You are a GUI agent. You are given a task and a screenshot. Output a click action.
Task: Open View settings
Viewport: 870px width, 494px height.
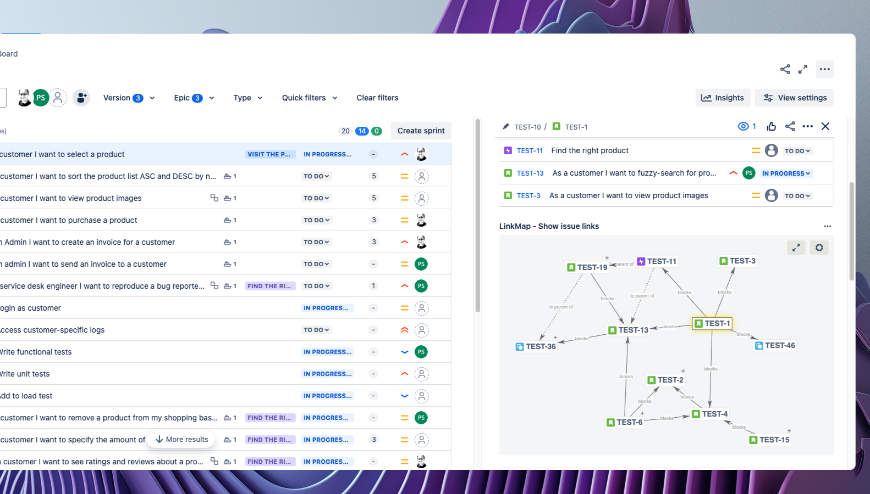point(795,98)
